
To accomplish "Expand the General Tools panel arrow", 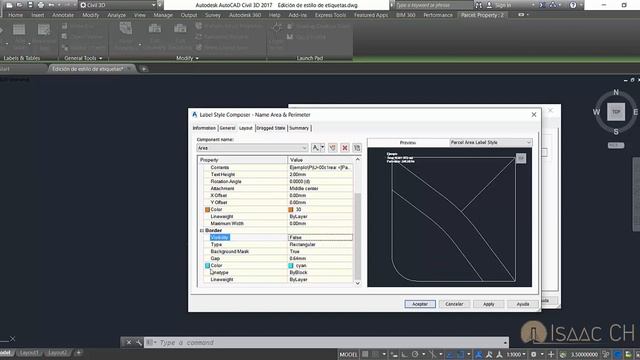I will pos(101,58).
